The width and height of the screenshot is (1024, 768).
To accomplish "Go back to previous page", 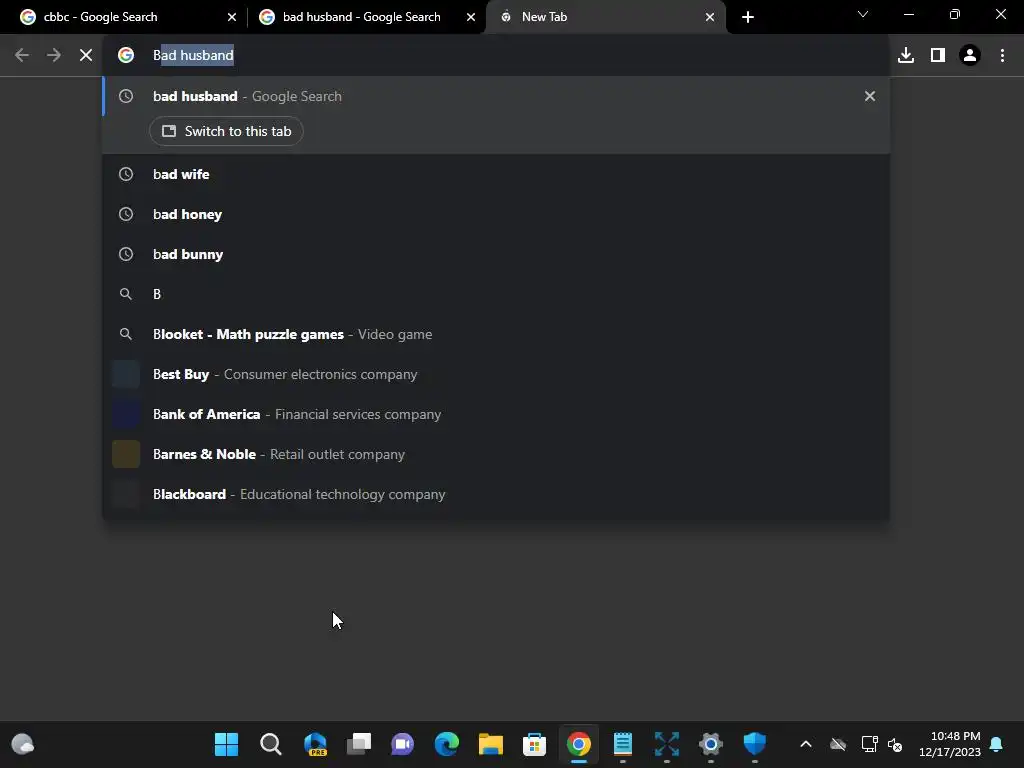I will coord(22,56).
